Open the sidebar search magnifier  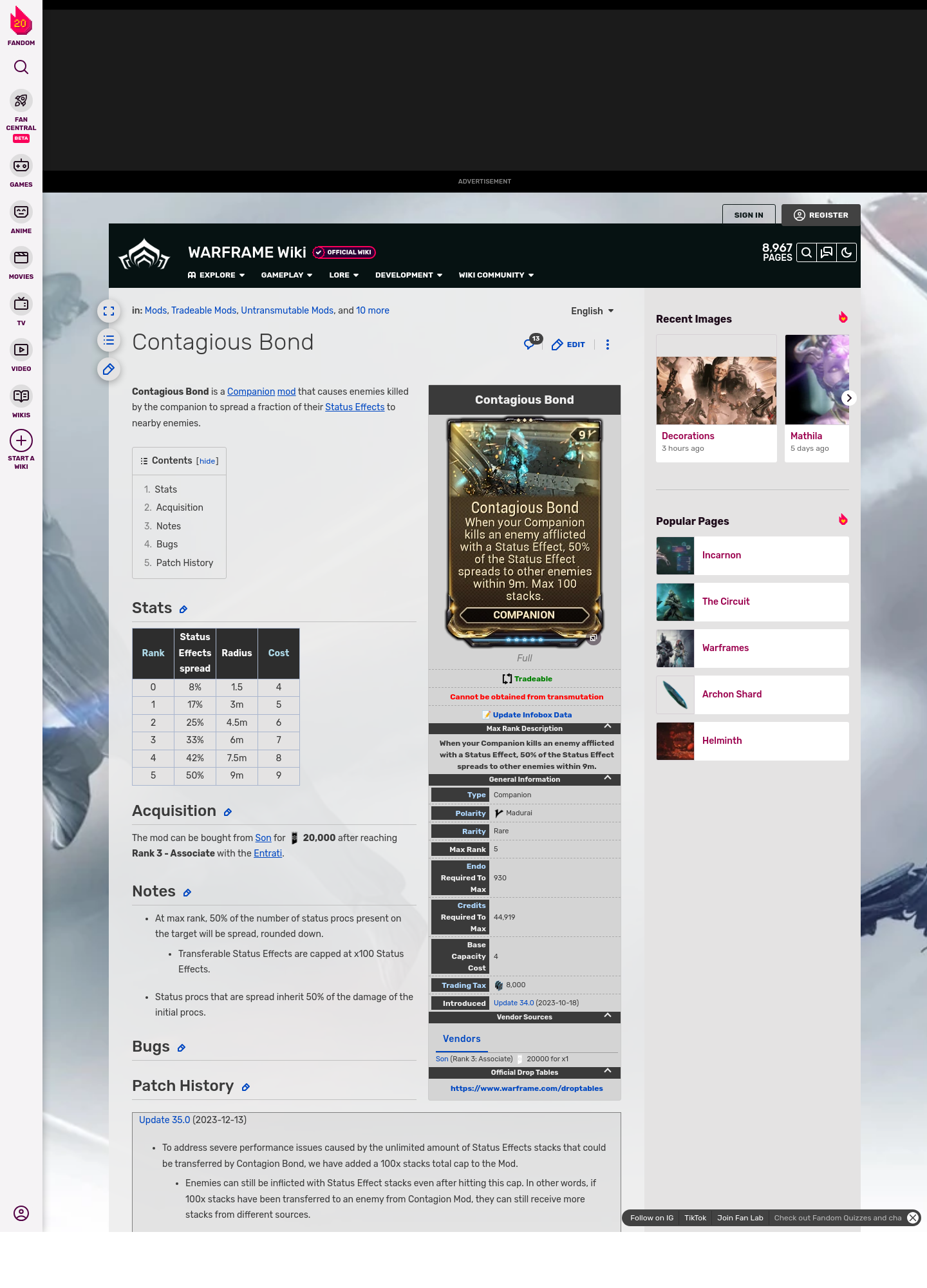click(x=21, y=67)
